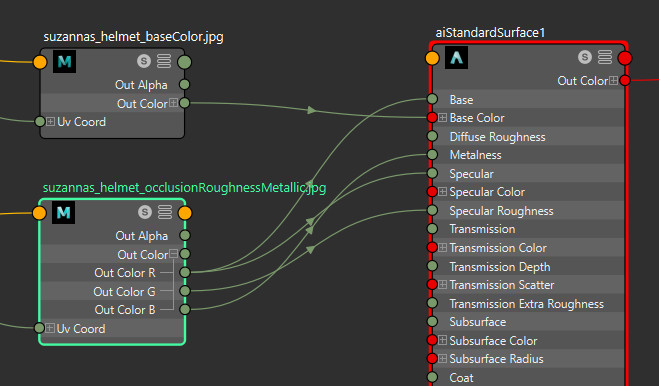This screenshot has width=659, height=386.
Task: Click Diffuse Roughness attribute label
Action: point(498,137)
